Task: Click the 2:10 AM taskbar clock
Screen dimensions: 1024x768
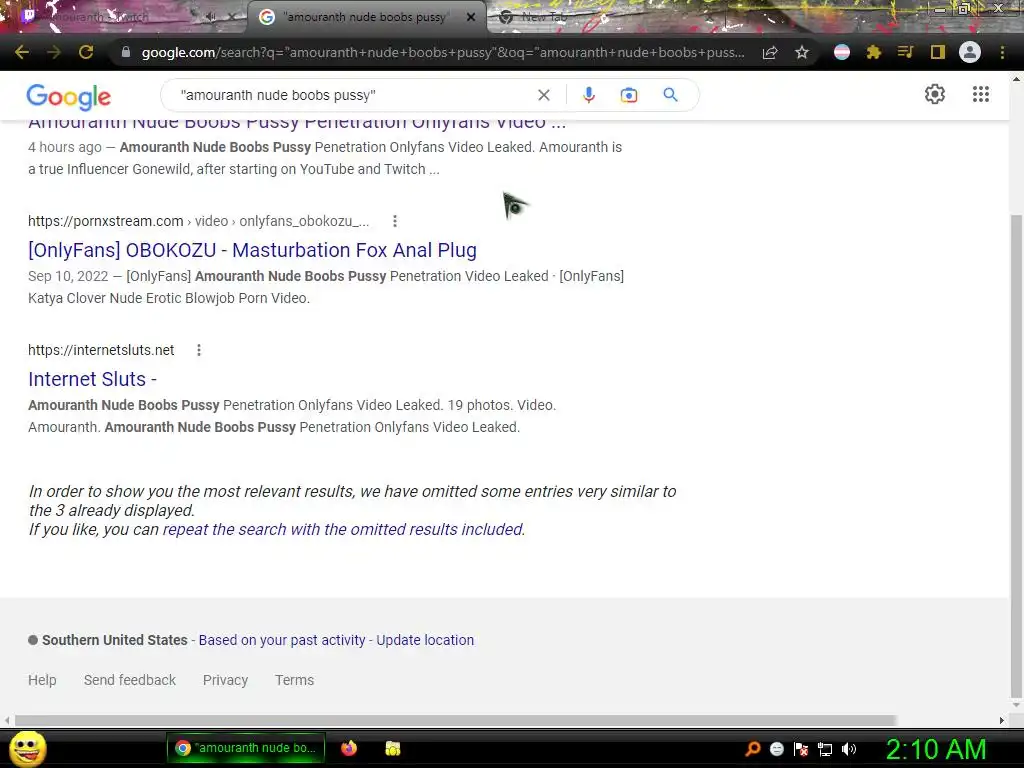Action: point(936,749)
